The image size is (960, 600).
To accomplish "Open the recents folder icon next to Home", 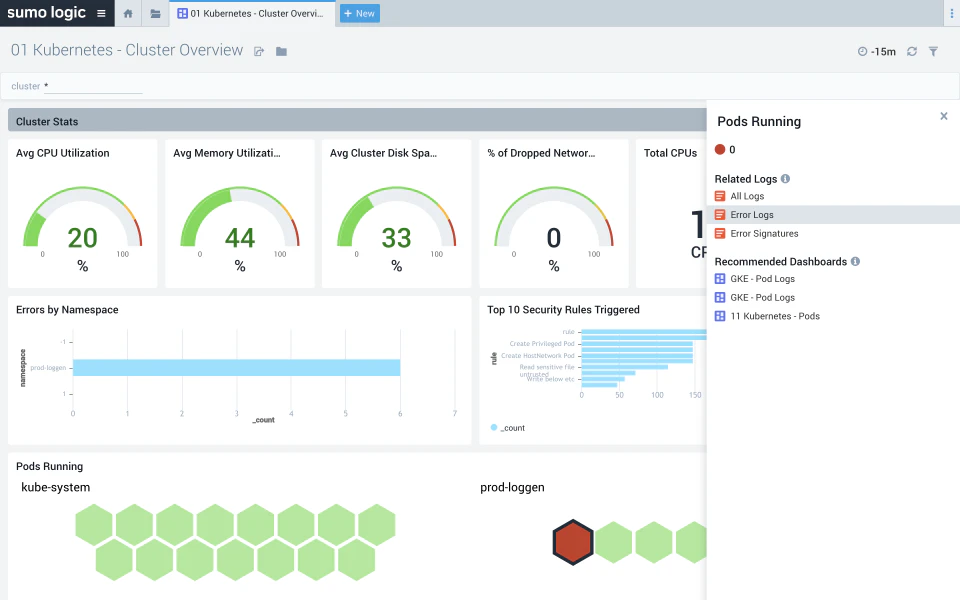I will click(155, 13).
